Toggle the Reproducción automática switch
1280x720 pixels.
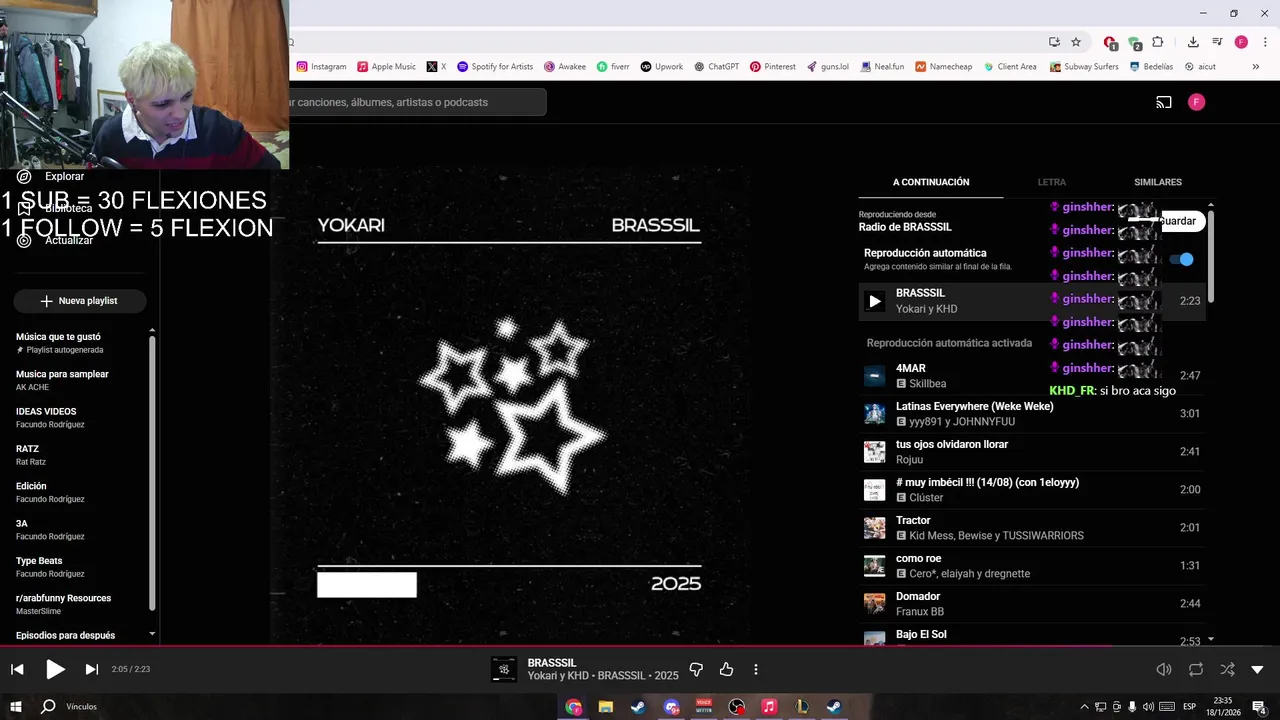(1183, 259)
